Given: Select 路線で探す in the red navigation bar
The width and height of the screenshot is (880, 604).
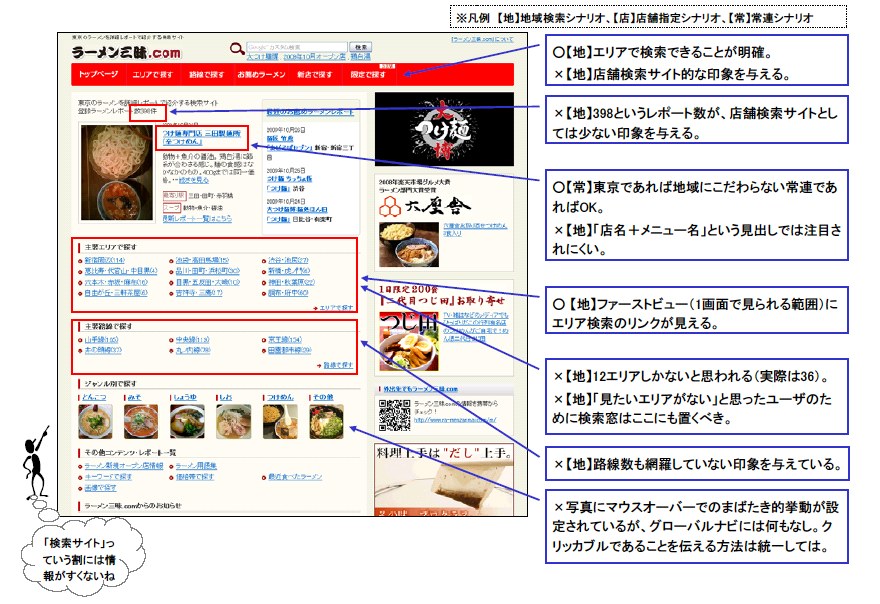Looking at the screenshot, I should click(206, 74).
